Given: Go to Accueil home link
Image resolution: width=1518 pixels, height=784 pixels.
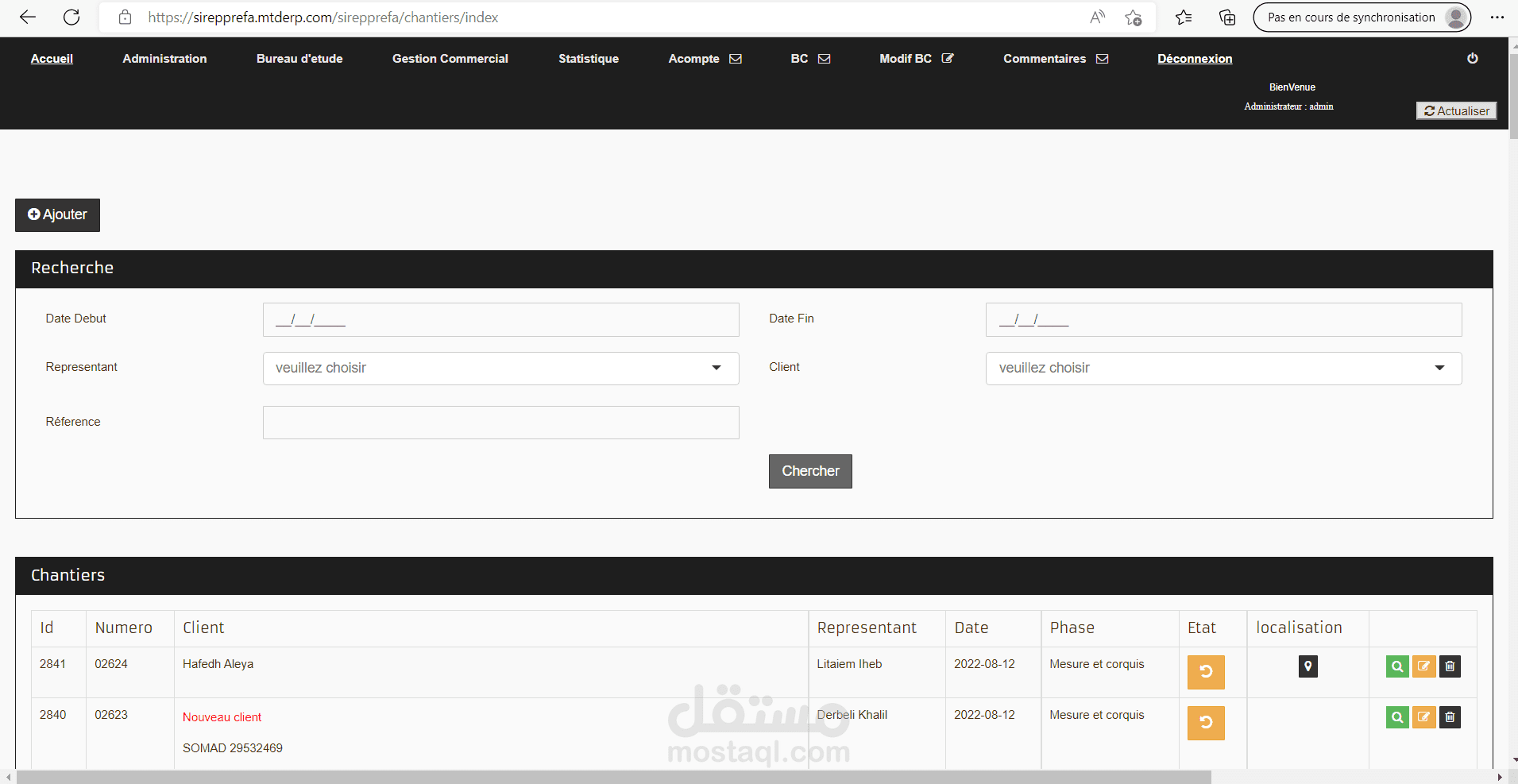Looking at the screenshot, I should 52,59.
